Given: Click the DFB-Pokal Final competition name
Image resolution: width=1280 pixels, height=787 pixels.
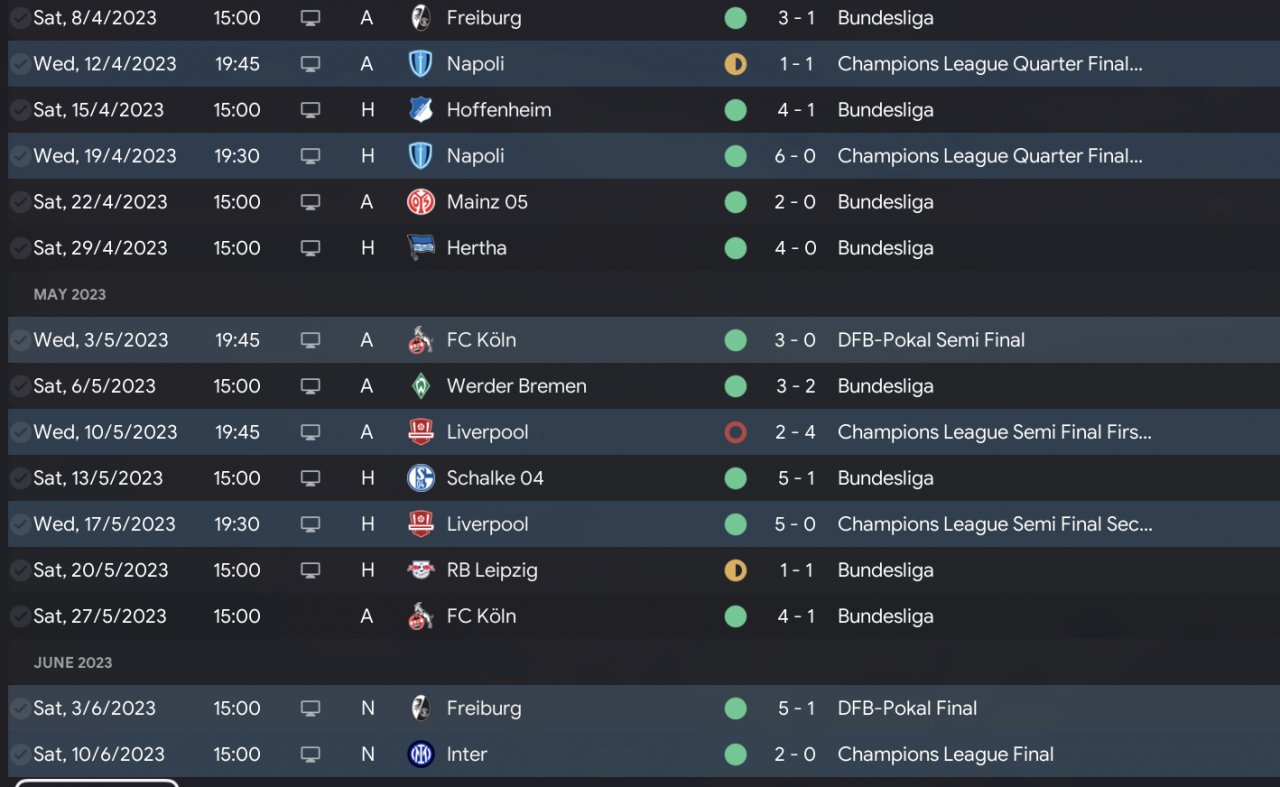Looking at the screenshot, I should pos(907,708).
